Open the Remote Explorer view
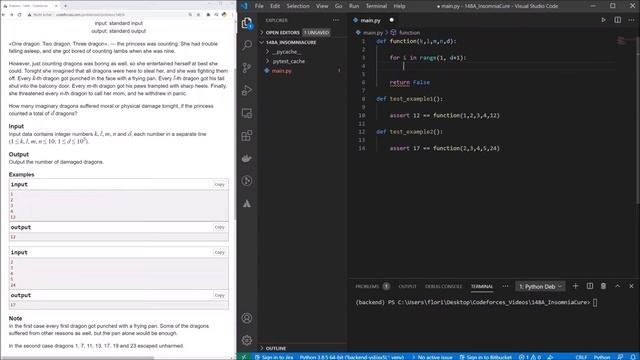Screen dimensions: 640x360 pos(247,113)
